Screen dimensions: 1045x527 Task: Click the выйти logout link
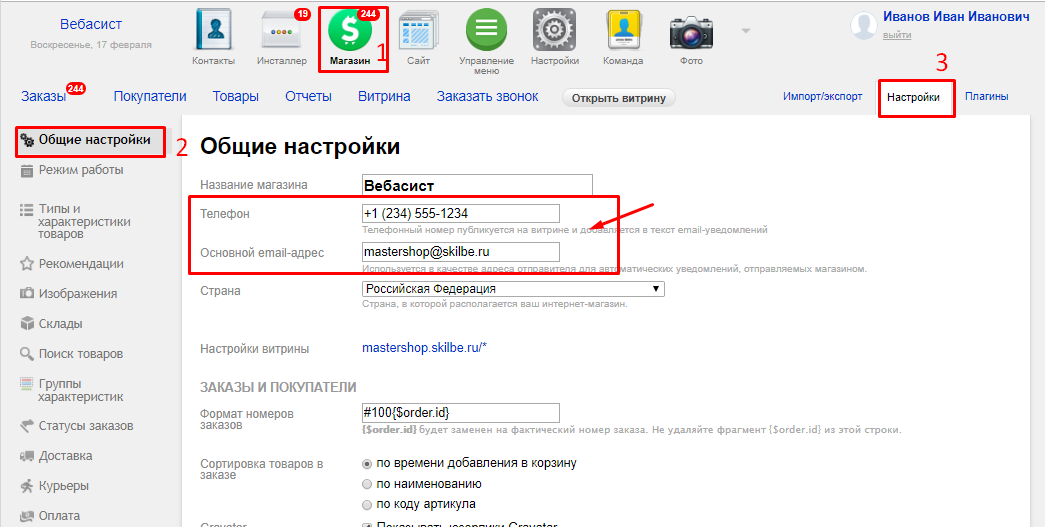[x=897, y=35]
